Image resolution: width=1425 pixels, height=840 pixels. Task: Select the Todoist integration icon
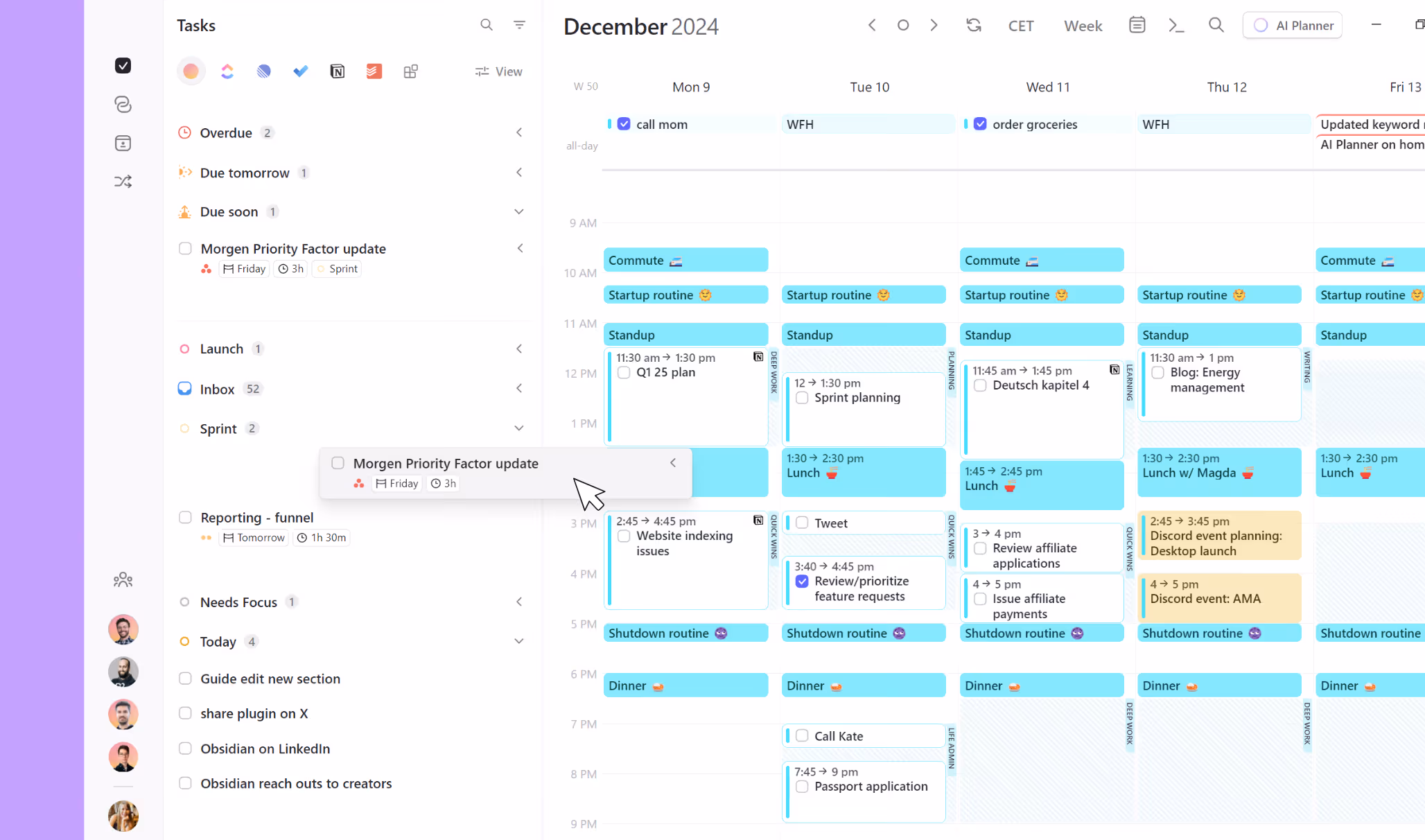[x=374, y=71]
